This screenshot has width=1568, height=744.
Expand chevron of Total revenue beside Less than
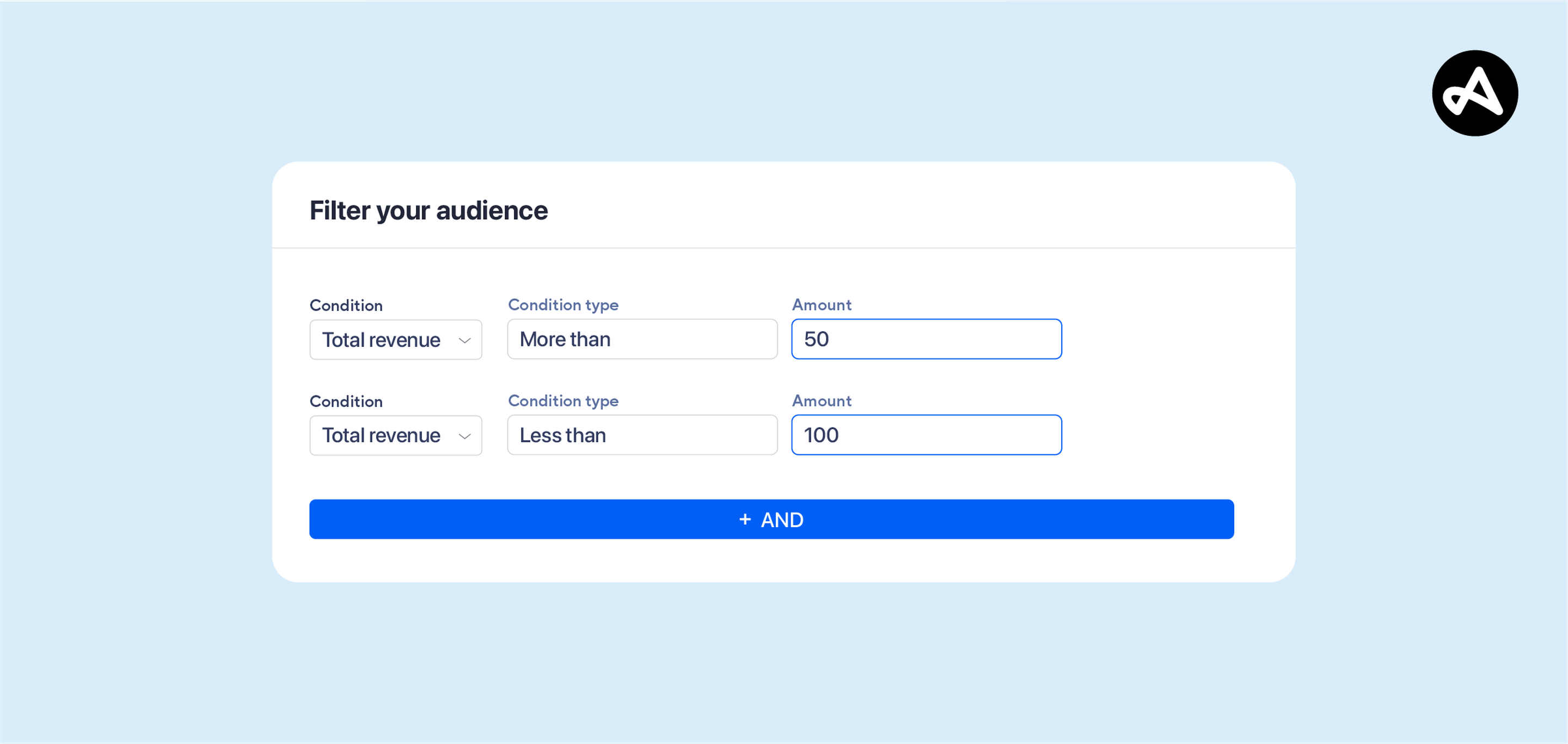tap(464, 436)
